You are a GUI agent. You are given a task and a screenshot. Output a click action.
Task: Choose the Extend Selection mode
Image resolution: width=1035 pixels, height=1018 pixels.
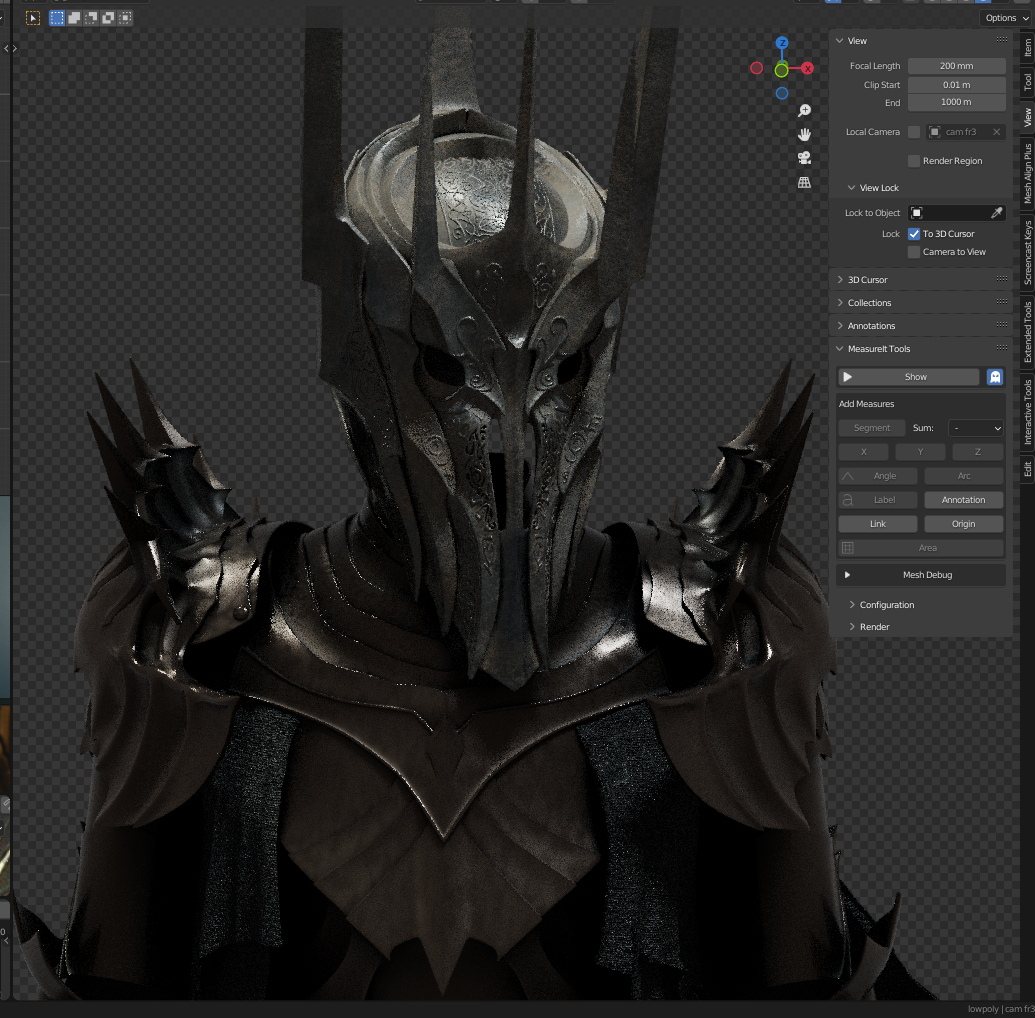tap(74, 18)
